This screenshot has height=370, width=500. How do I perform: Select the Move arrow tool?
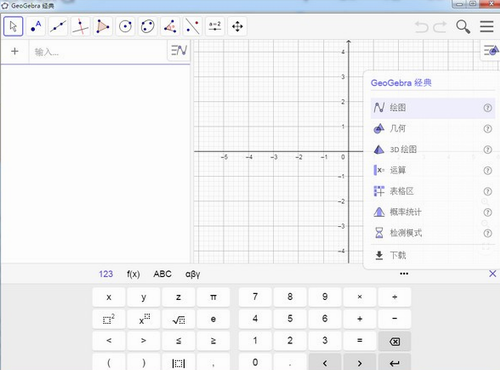coord(13,26)
